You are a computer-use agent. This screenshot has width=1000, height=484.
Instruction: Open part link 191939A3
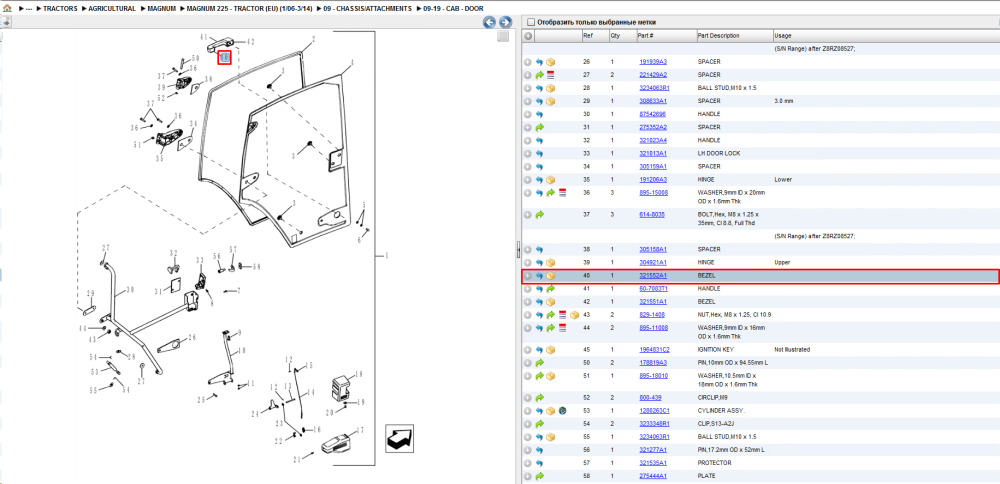point(653,62)
